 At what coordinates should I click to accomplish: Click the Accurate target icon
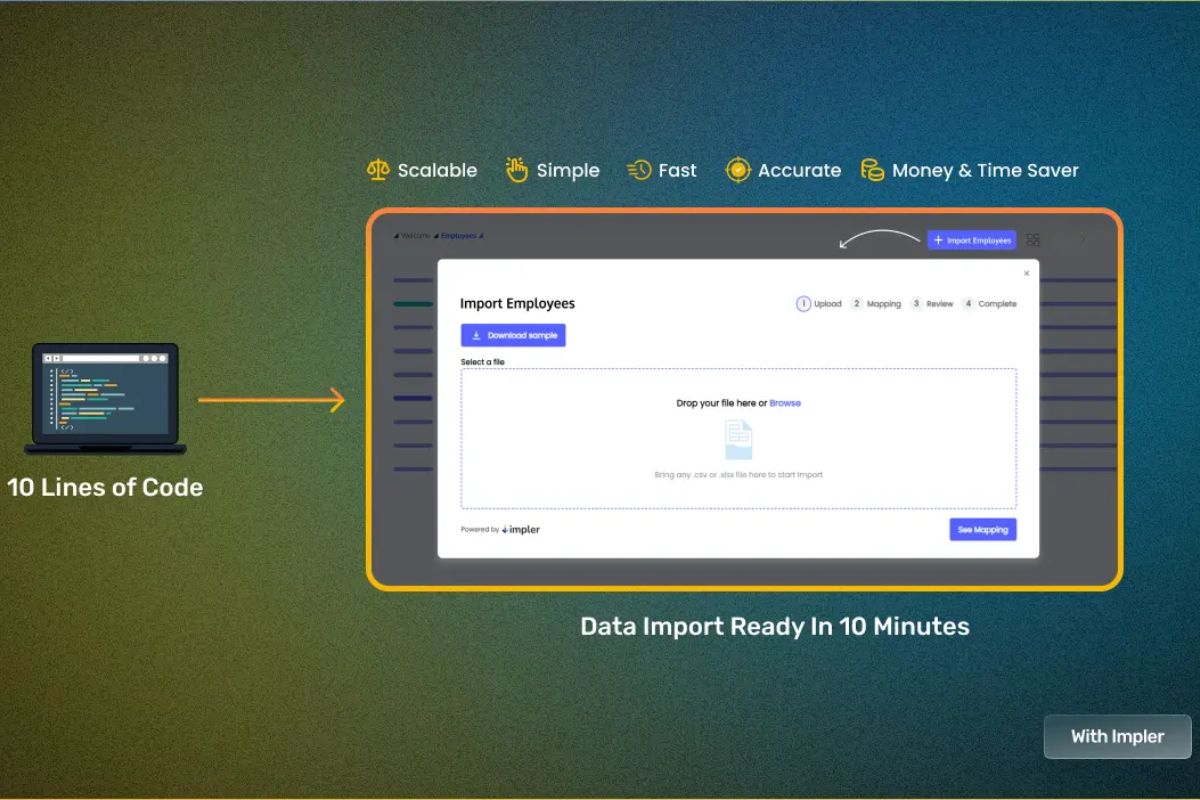[738, 170]
